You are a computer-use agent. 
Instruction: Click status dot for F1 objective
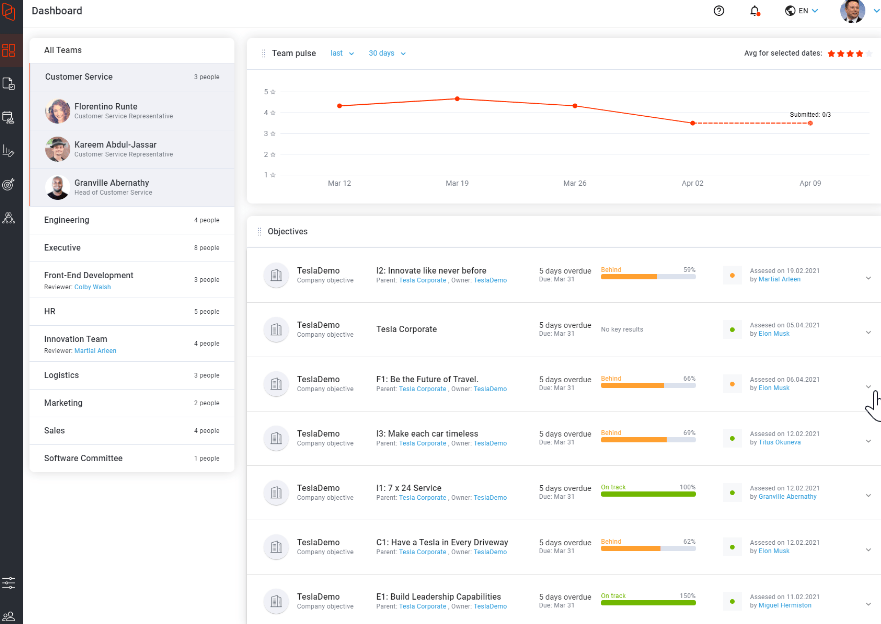pyautogui.click(x=732, y=384)
